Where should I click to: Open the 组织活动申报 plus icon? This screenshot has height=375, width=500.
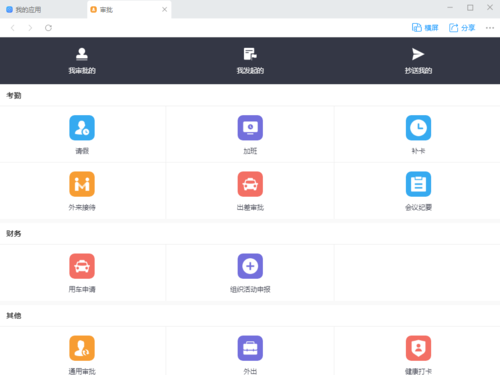(x=250, y=266)
